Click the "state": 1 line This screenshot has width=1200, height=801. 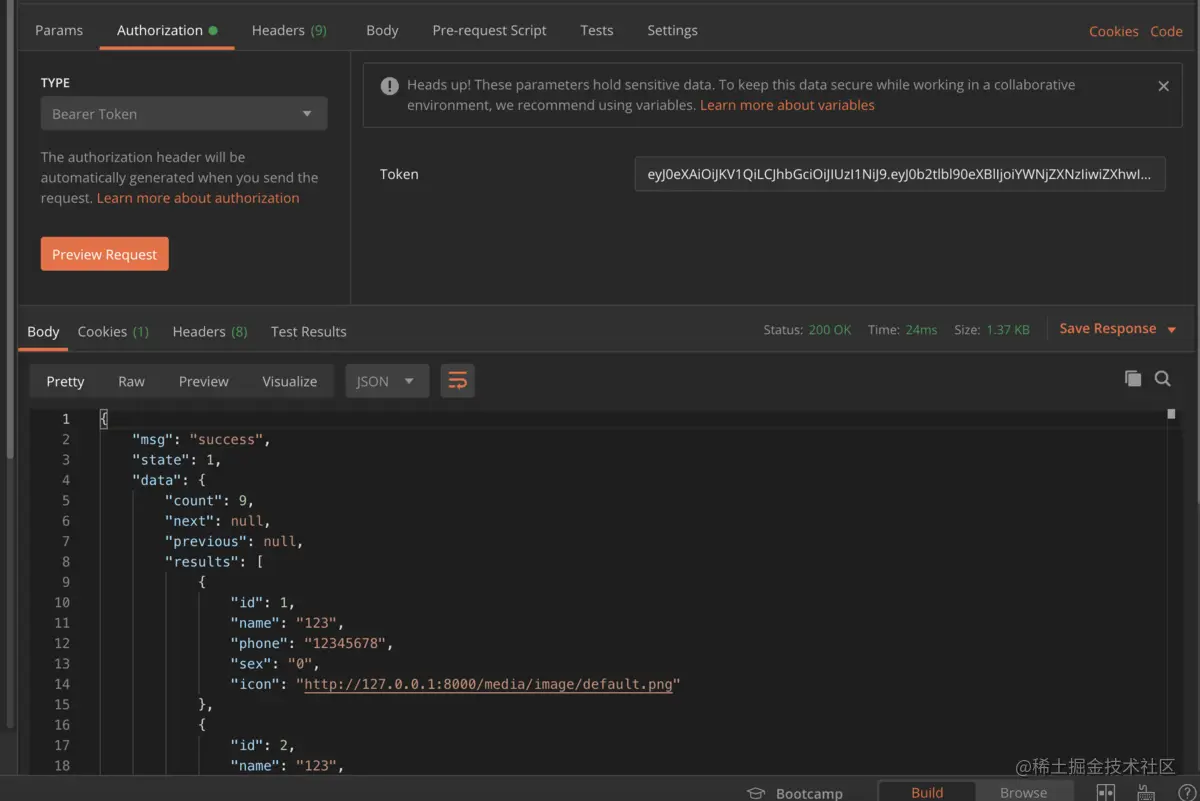click(x=176, y=459)
